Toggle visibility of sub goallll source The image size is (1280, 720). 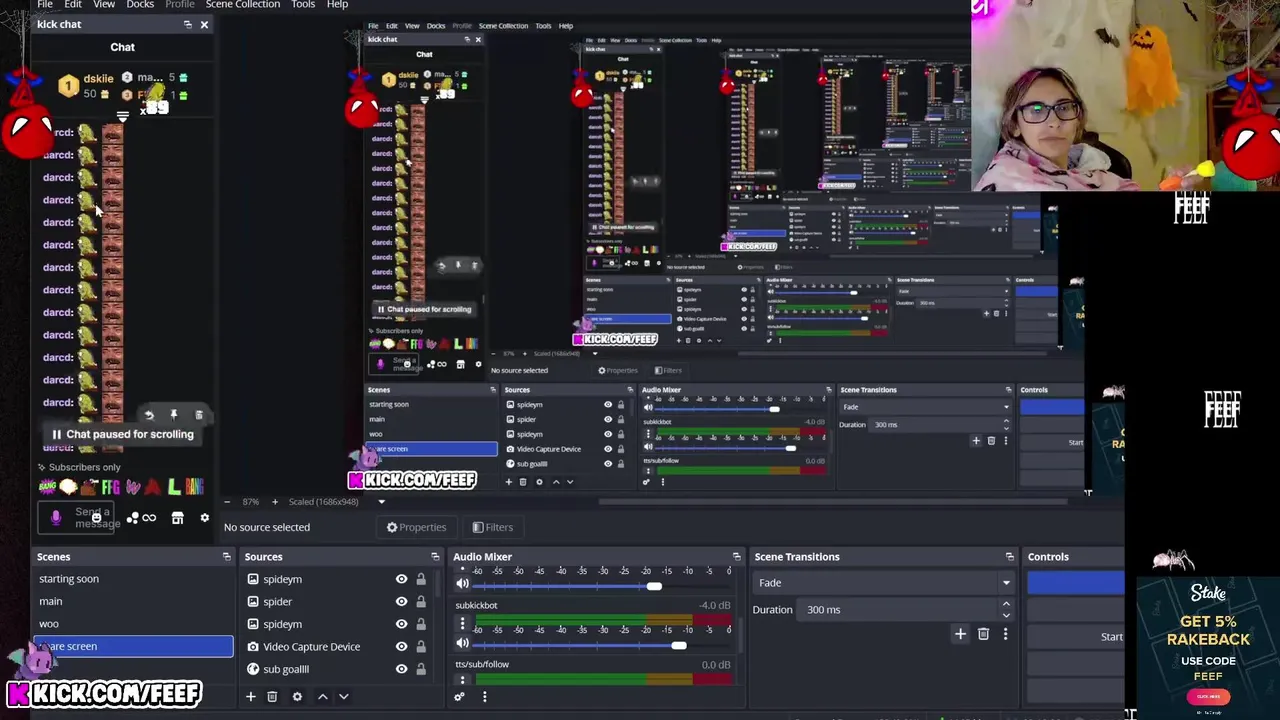(x=401, y=669)
